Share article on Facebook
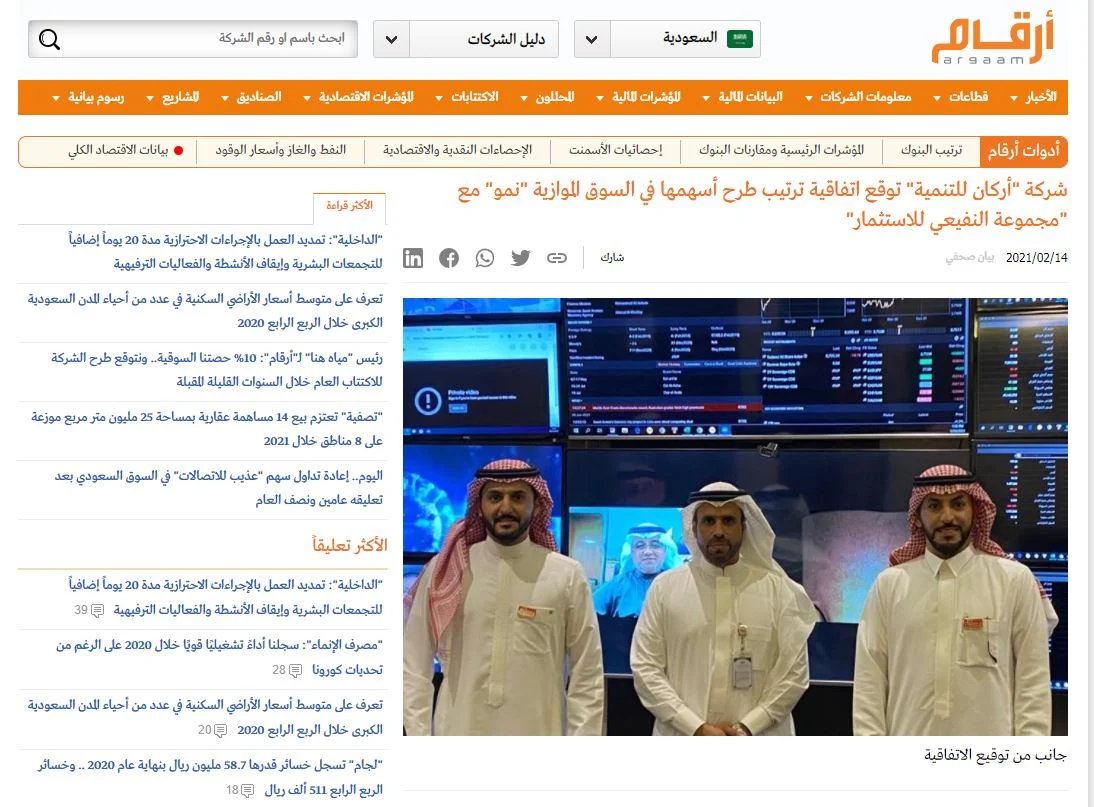Image resolution: width=1094 pixels, height=807 pixels. [449, 258]
